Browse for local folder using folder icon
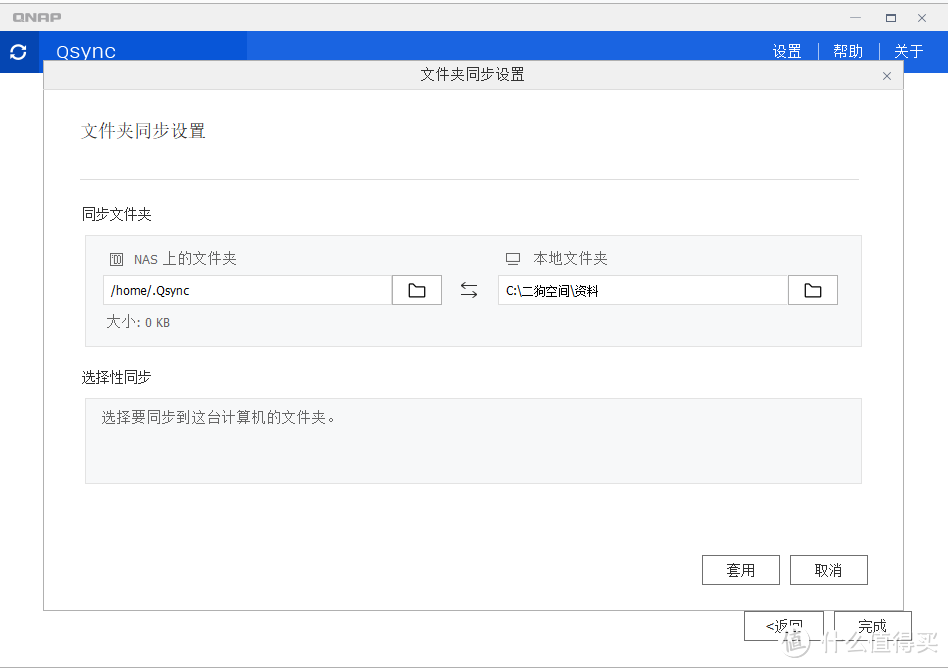 tap(813, 290)
